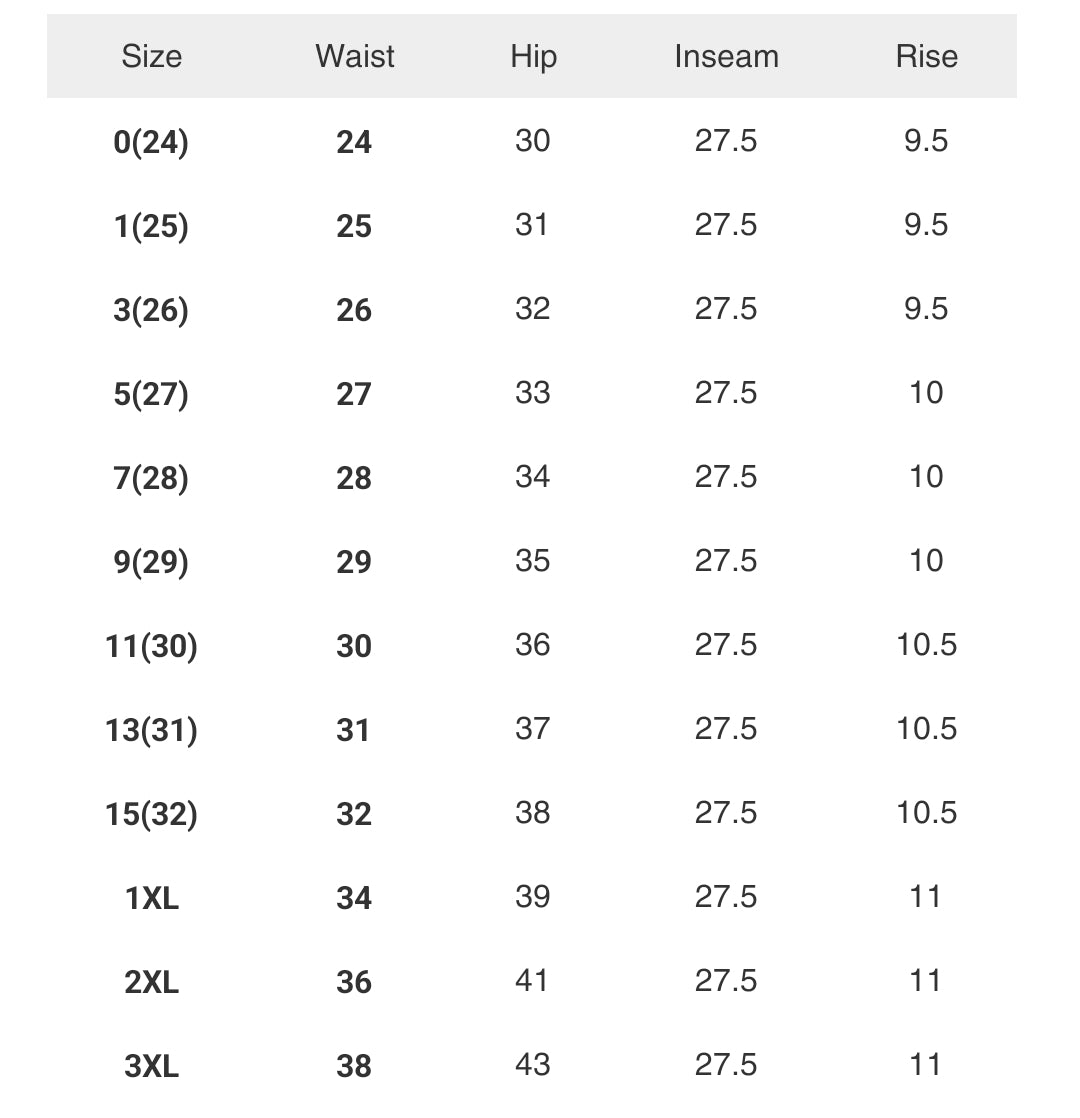
Task: Click the Size column header
Action: click(152, 56)
